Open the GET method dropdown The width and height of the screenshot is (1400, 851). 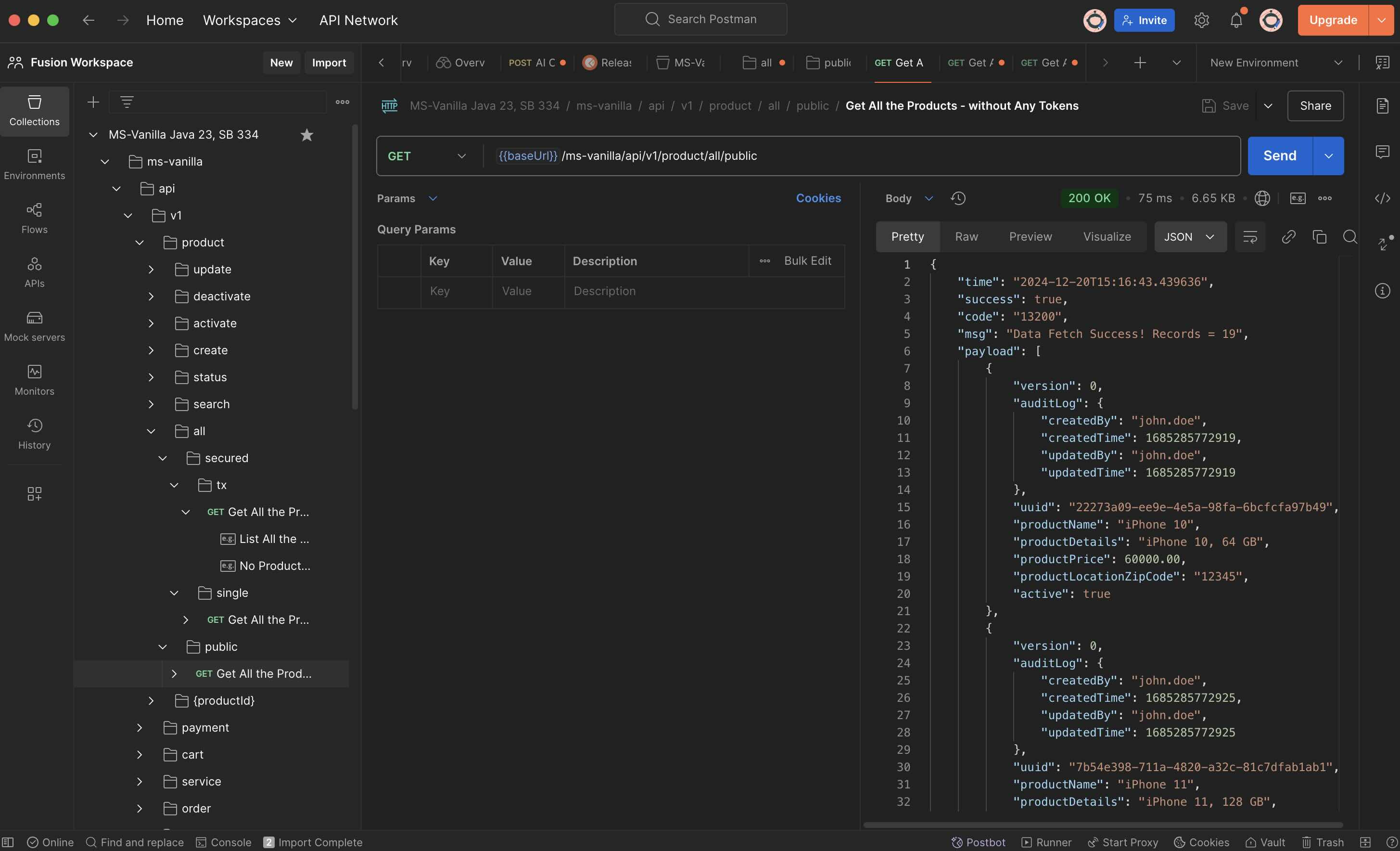pos(427,156)
